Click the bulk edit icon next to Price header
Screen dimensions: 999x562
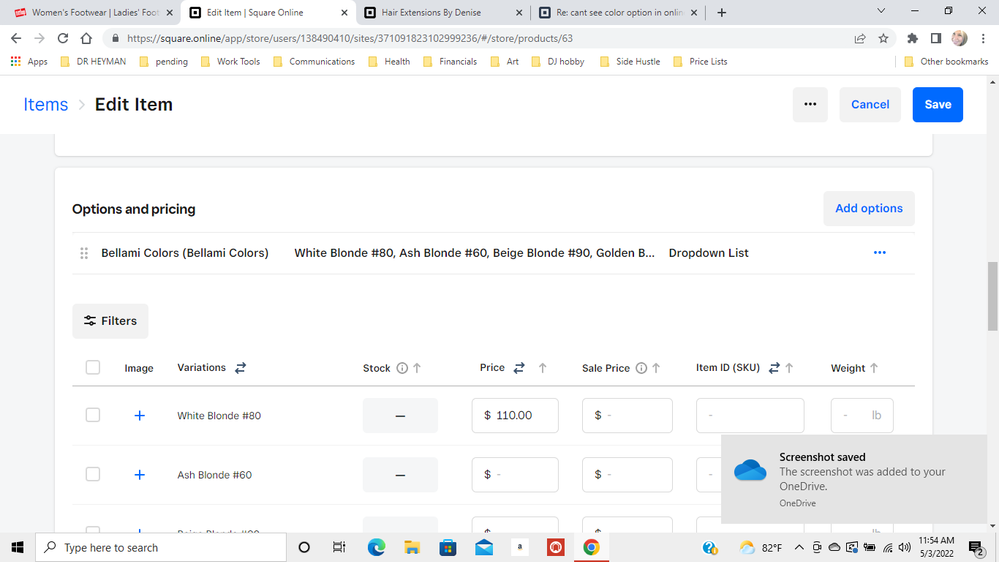point(519,368)
